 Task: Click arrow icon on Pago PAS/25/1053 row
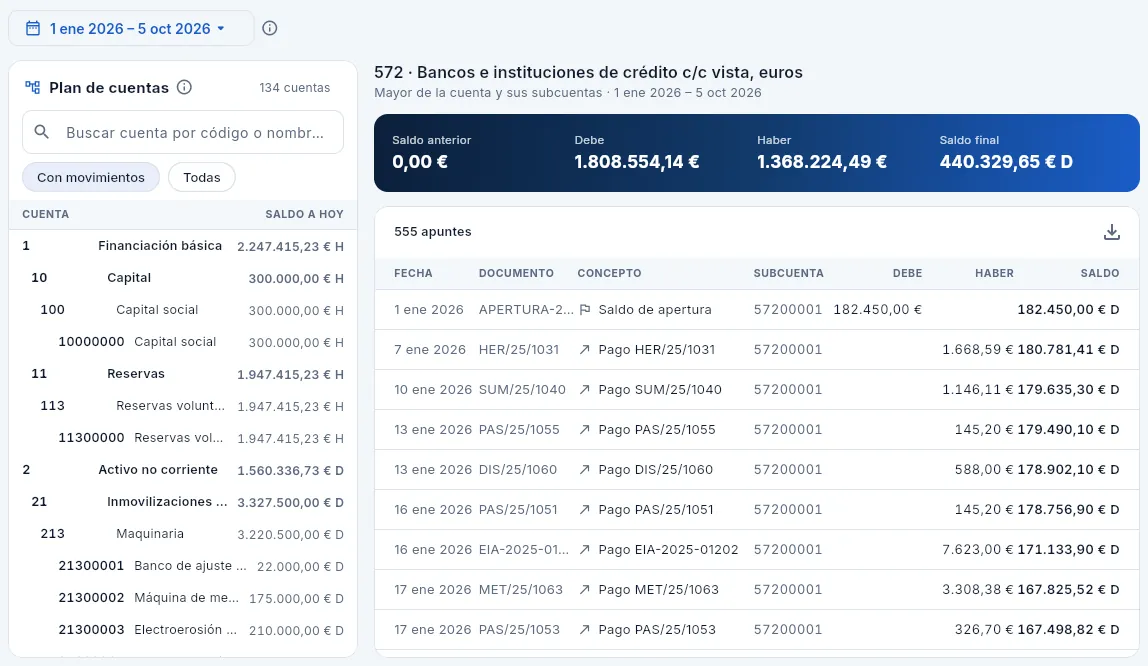click(584, 630)
